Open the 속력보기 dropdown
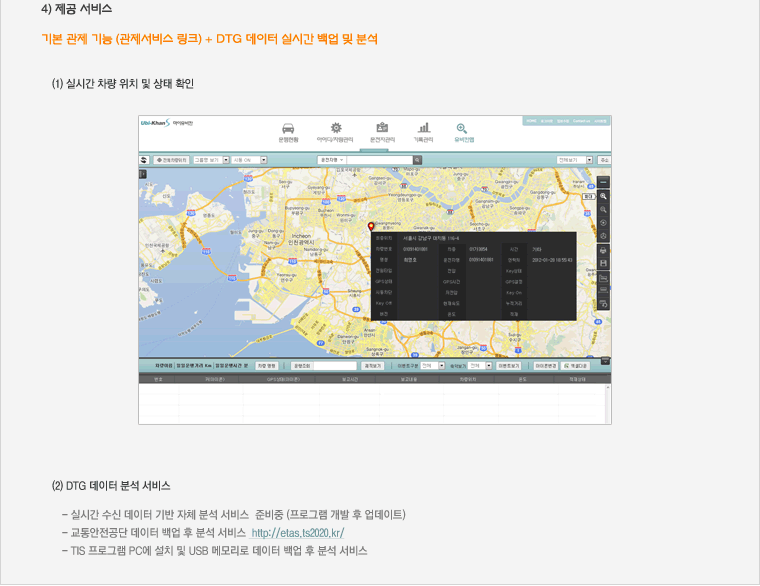Screen dimensions: 760x586 pos(480,365)
